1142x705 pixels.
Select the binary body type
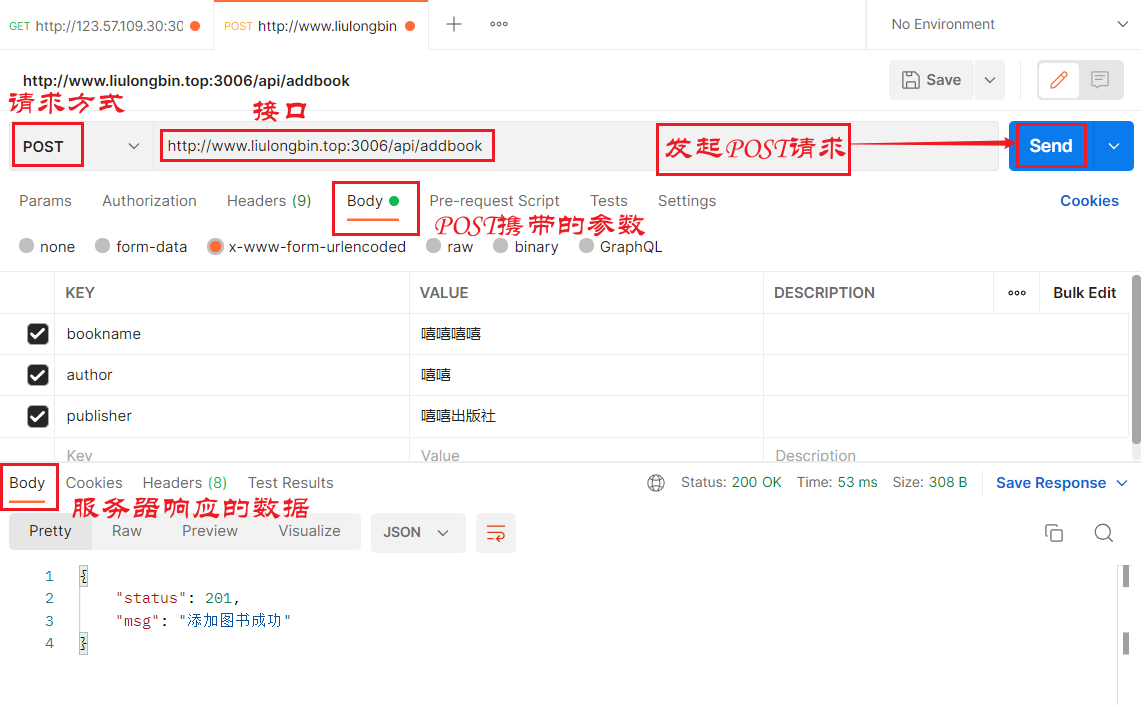[x=500, y=246]
